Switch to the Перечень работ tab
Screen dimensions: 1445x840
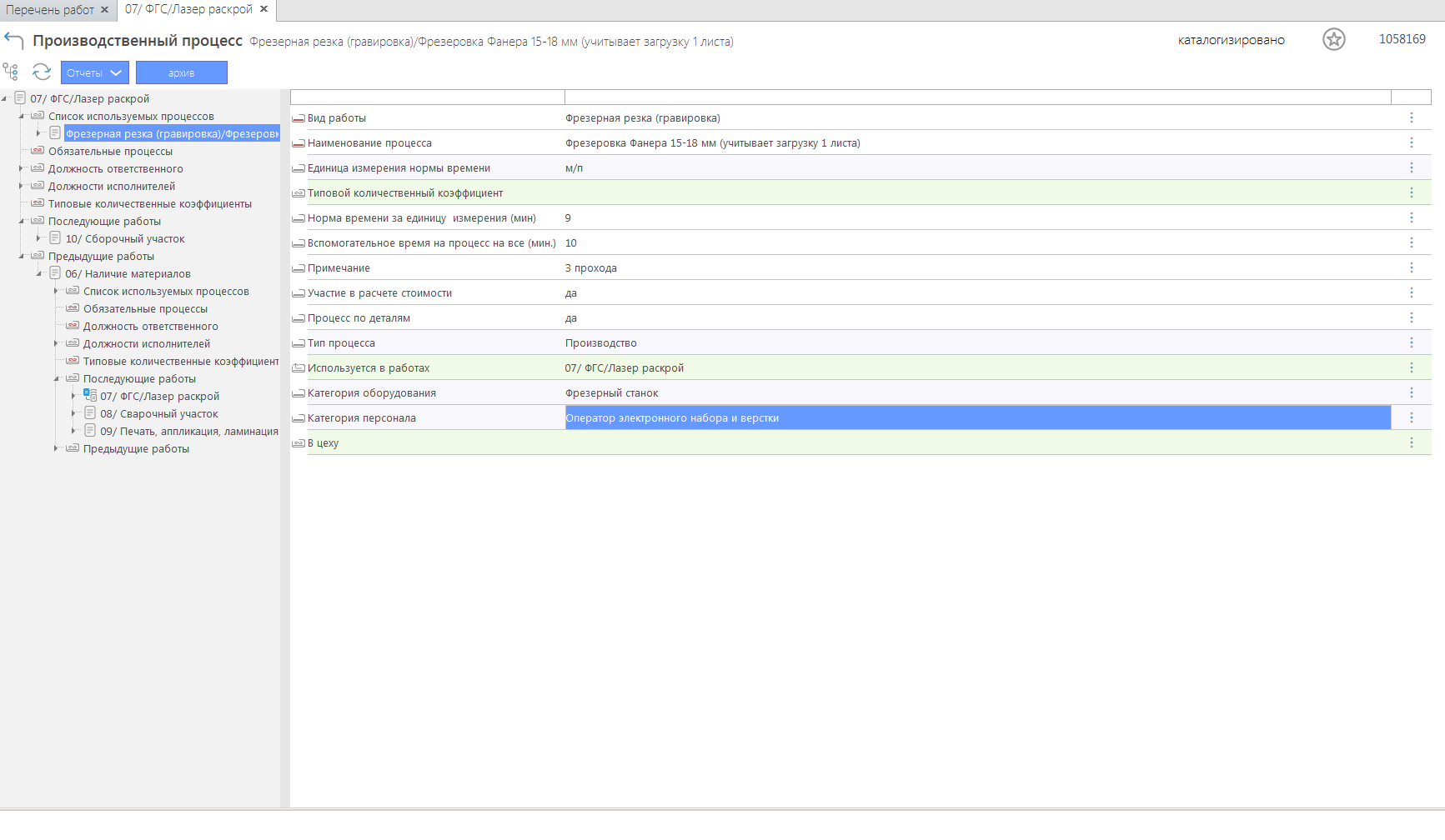click(50, 10)
